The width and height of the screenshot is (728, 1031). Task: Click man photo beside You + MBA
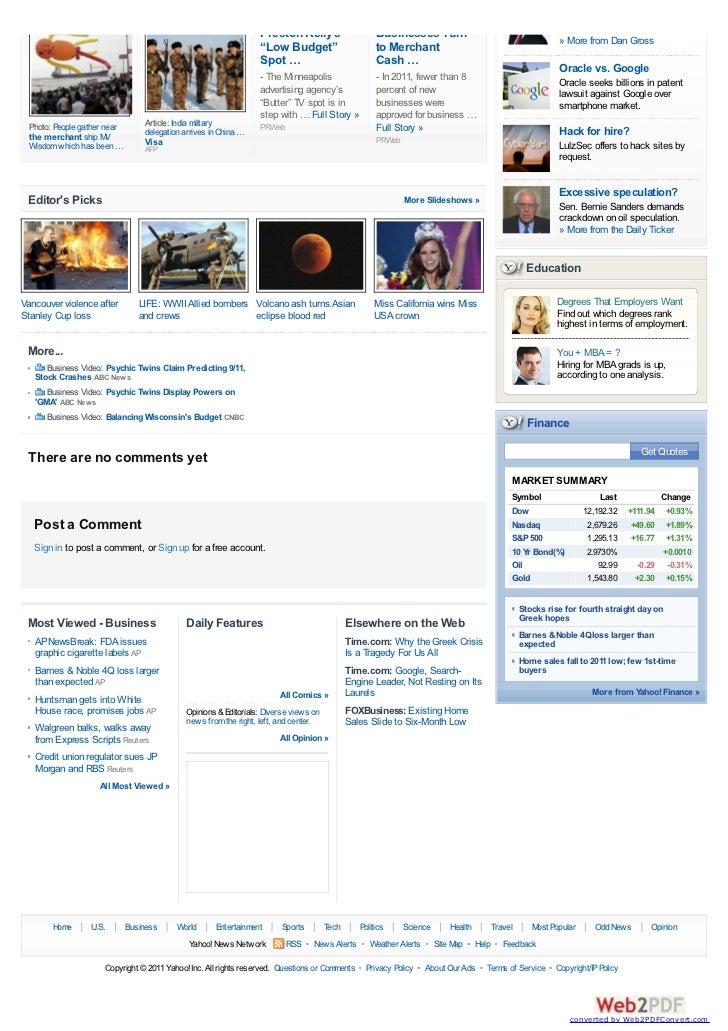[x=531, y=366]
